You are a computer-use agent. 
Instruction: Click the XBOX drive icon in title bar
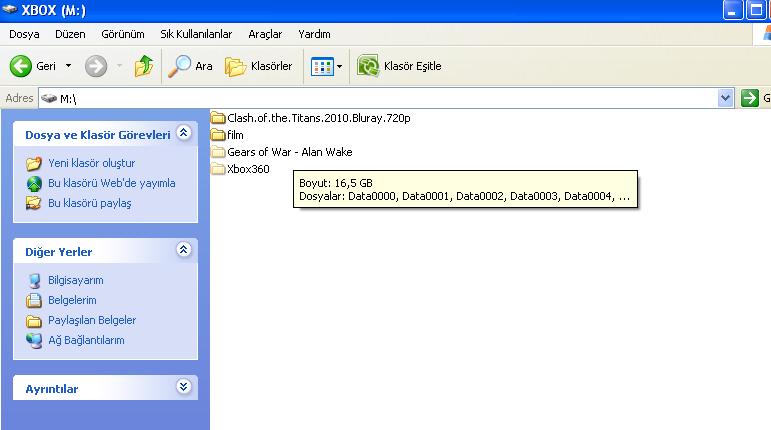pos(9,10)
